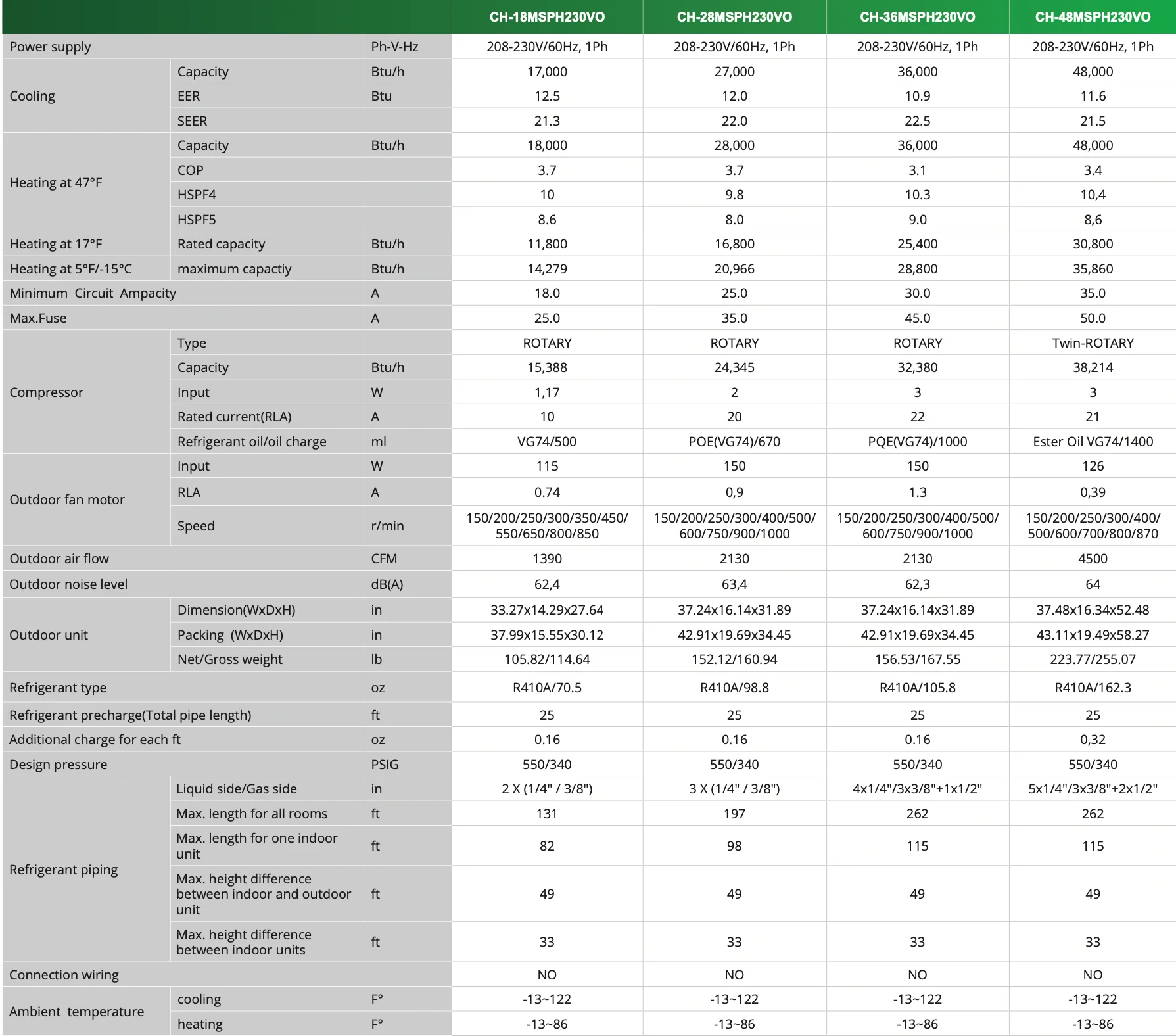
Task: Select the Outdoor air flow label
Action: pos(59,559)
